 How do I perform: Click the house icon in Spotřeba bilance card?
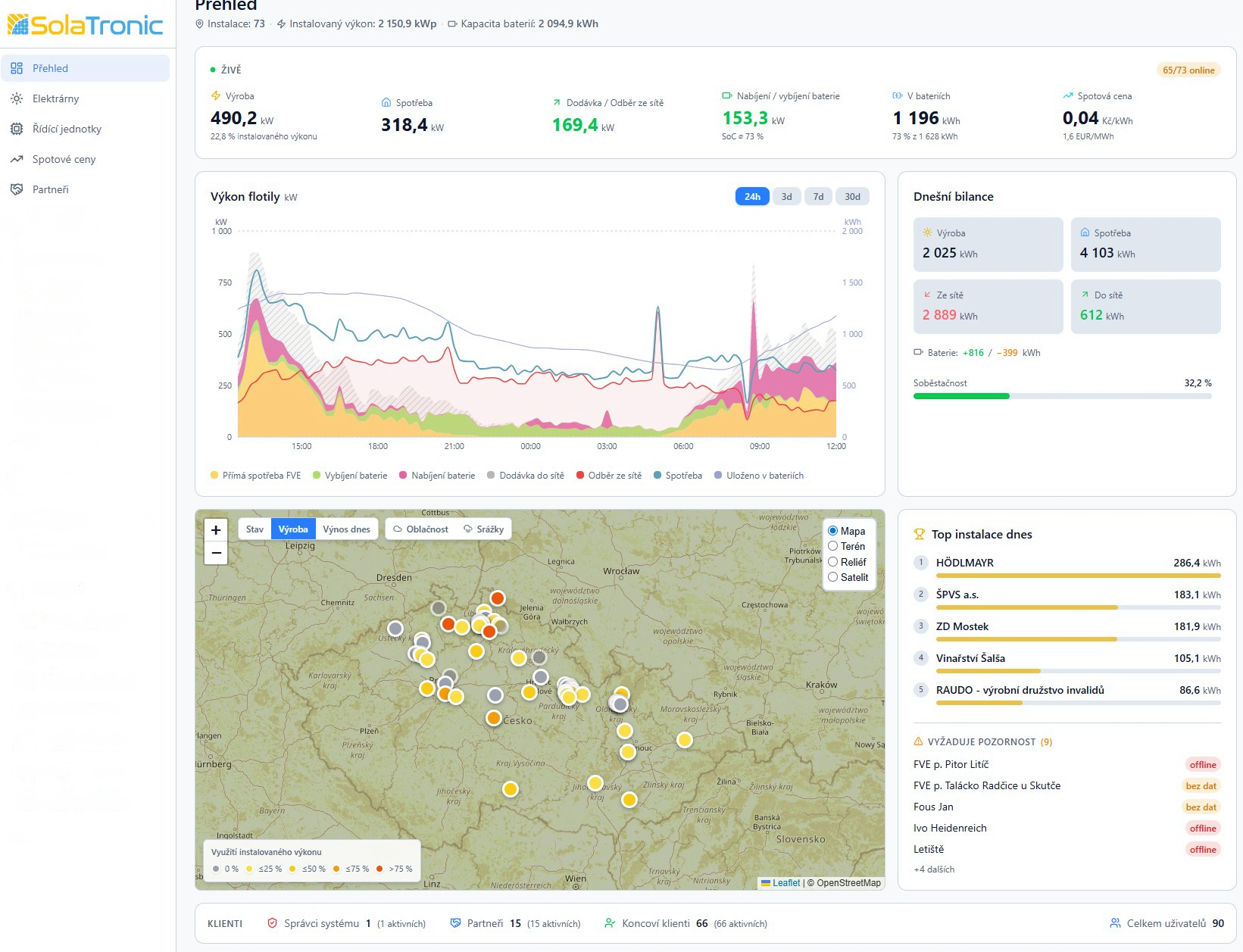click(1085, 233)
